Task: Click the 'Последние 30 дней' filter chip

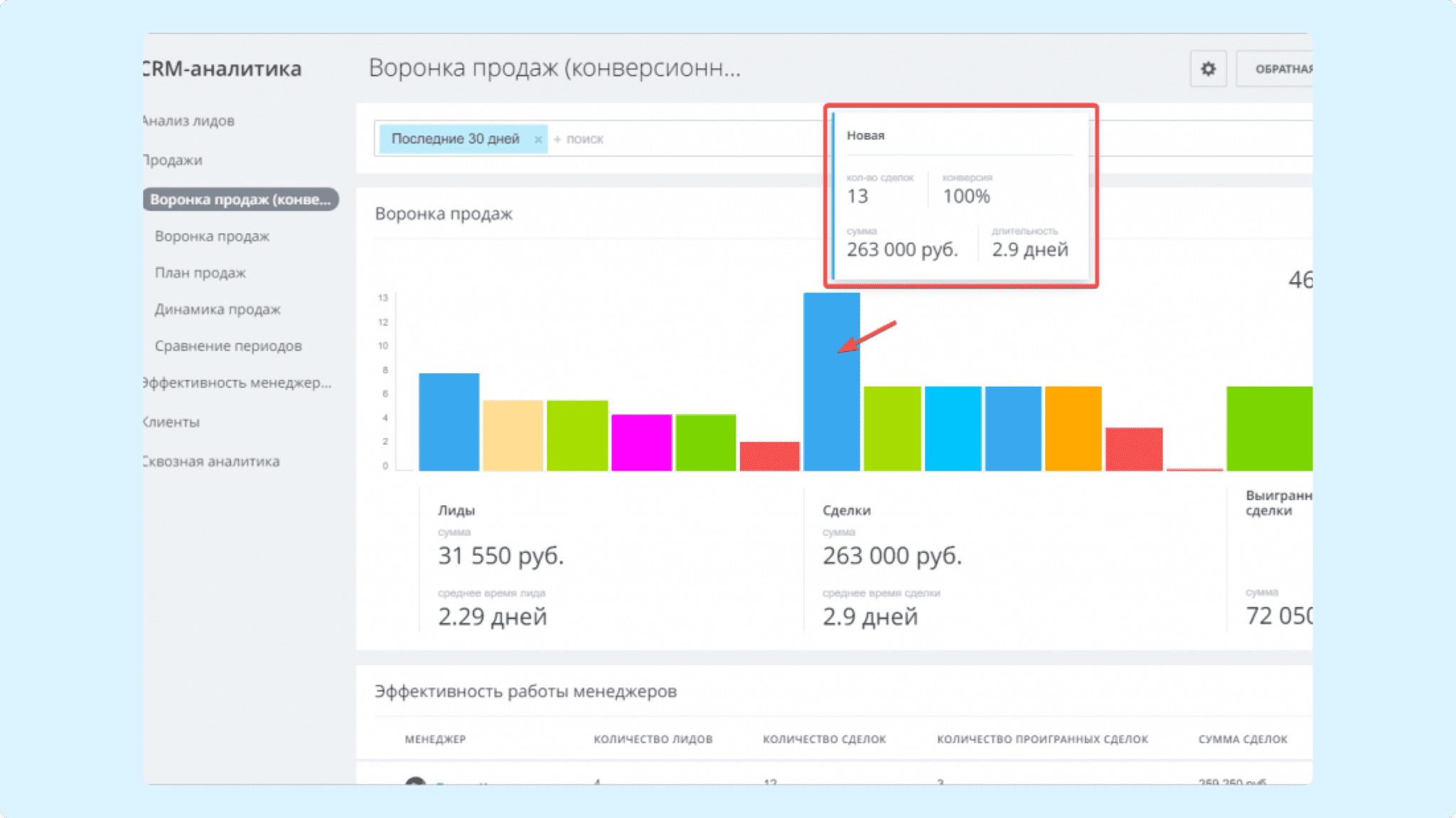Action: tap(455, 139)
